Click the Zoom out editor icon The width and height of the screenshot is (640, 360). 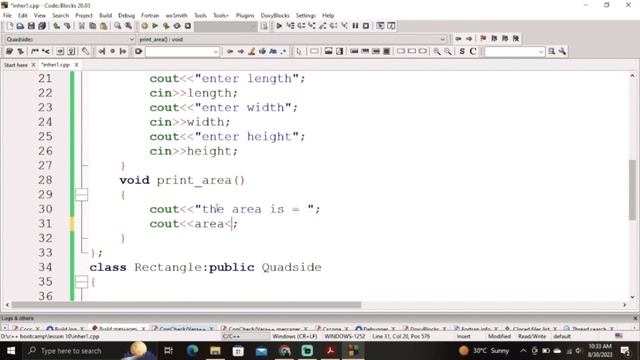pyautogui.click(x=448, y=51)
